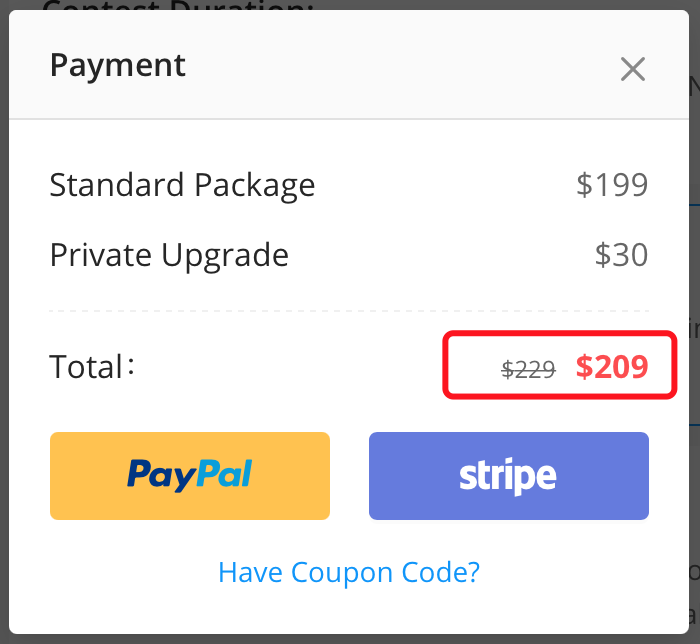Click the dashed divider above Total
This screenshot has height=644, width=700.
tap(349, 311)
